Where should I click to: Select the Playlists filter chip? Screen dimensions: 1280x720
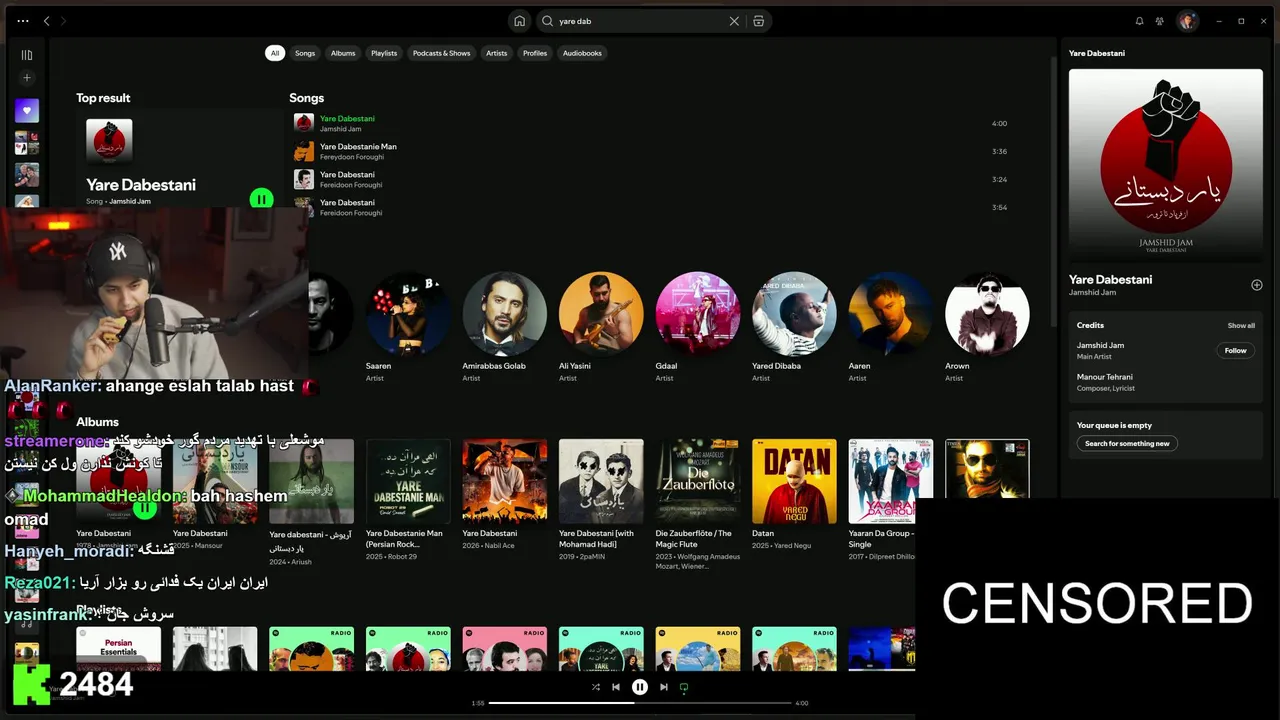coord(384,53)
